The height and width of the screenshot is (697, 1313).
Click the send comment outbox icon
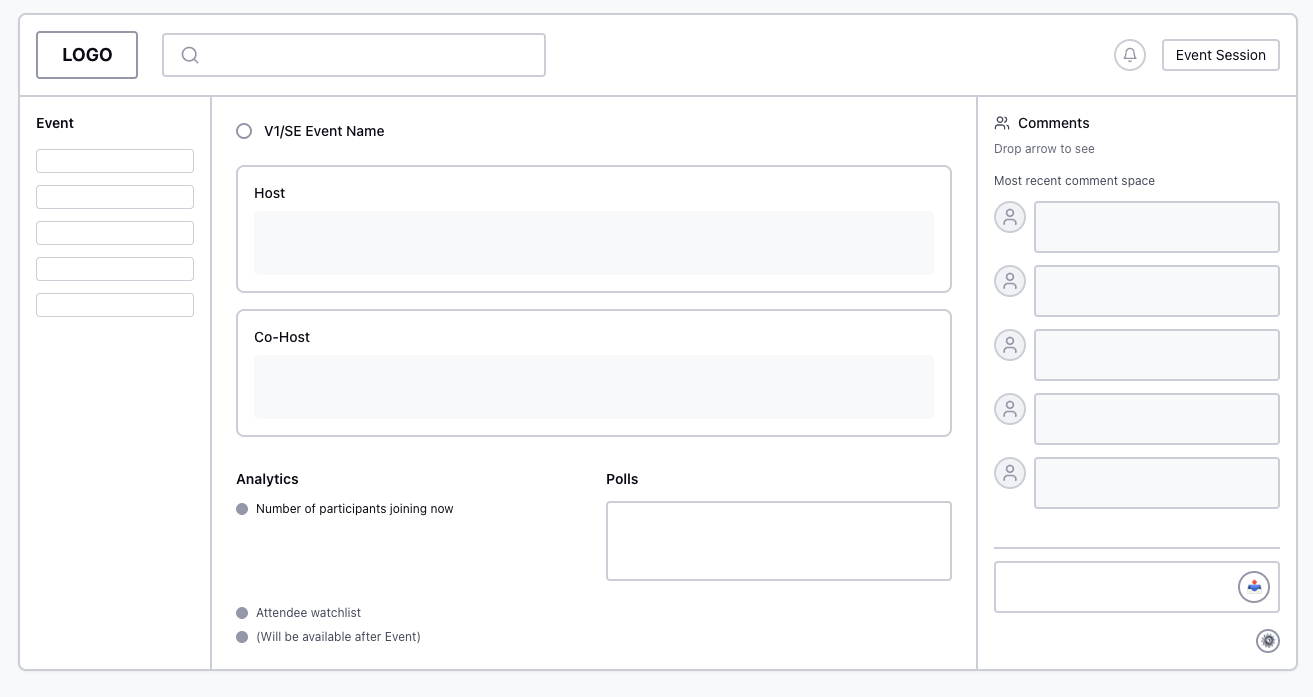(x=1254, y=587)
